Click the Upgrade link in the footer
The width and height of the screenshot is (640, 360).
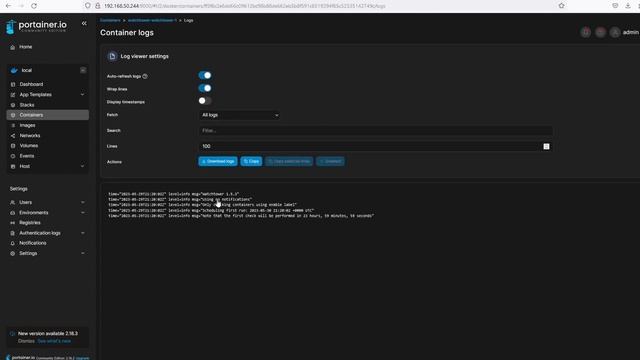(82, 358)
